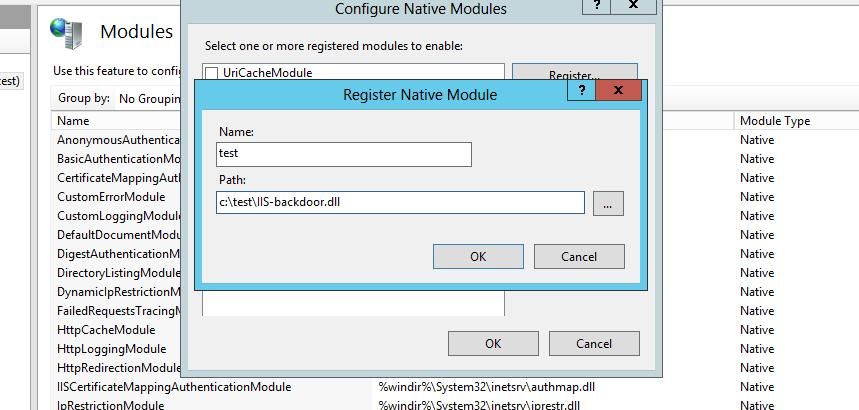Image resolution: width=859 pixels, height=410 pixels.
Task: Open the Group by dropdown in Modules view
Action: (x=150, y=99)
